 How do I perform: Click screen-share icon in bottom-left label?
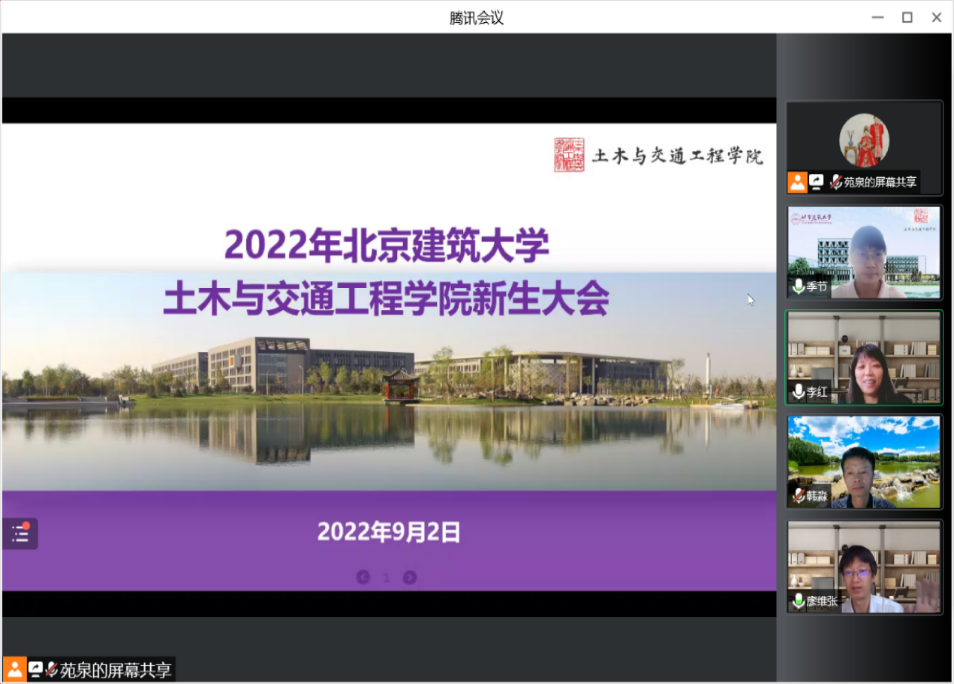36,670
